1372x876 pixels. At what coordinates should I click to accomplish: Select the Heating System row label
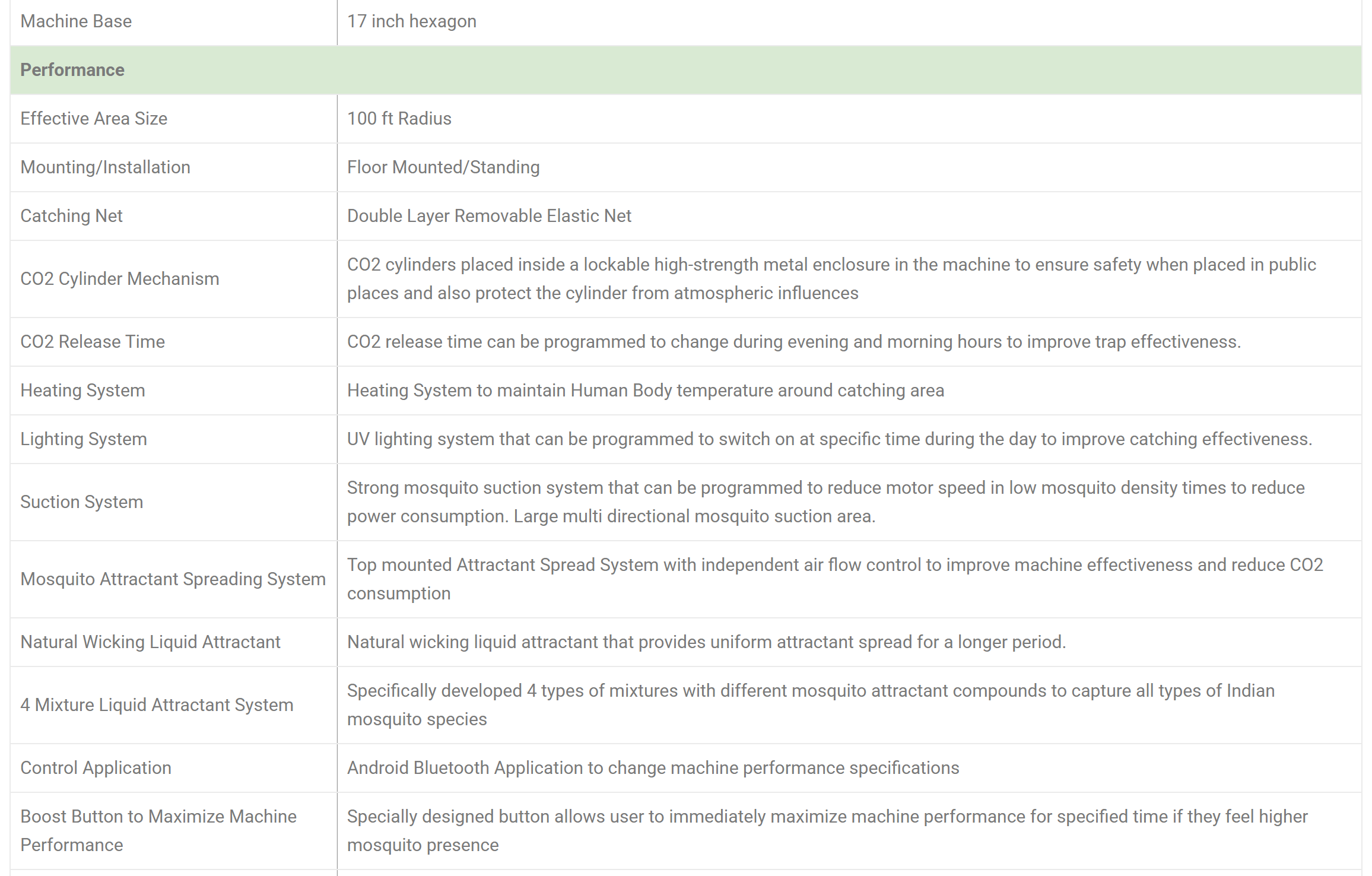pos(82,391)
